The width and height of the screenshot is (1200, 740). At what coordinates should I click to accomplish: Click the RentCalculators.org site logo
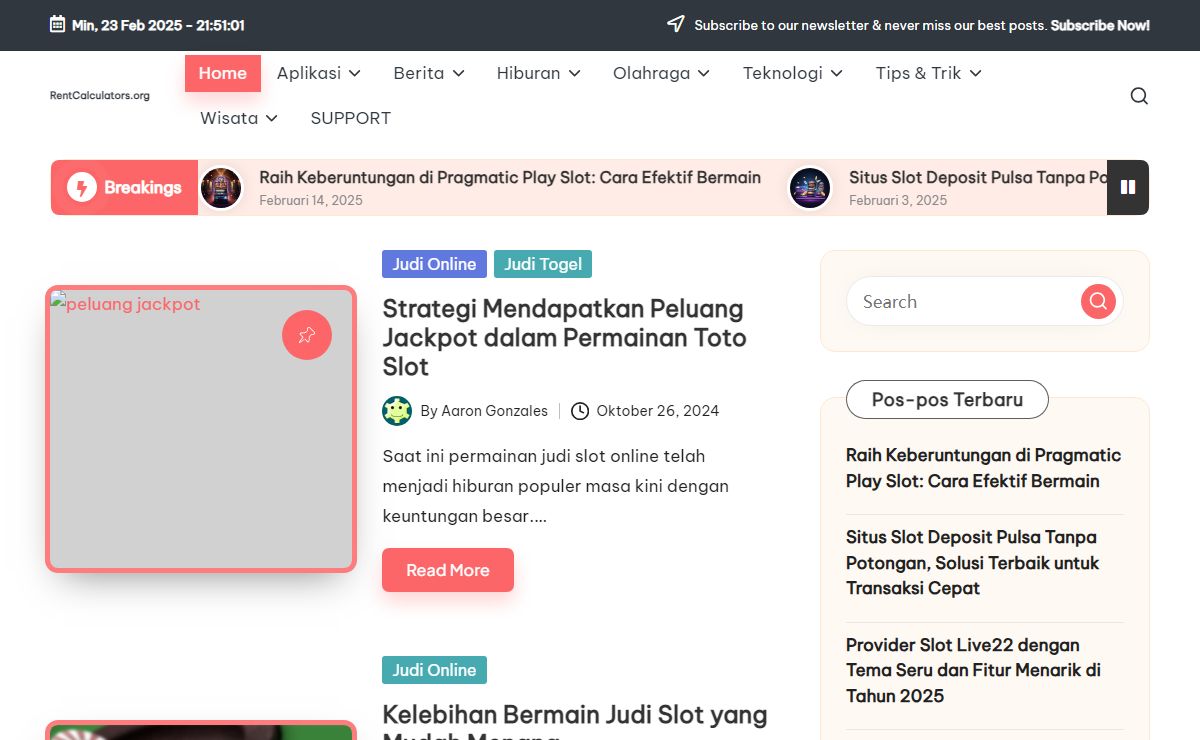[100, 96]
